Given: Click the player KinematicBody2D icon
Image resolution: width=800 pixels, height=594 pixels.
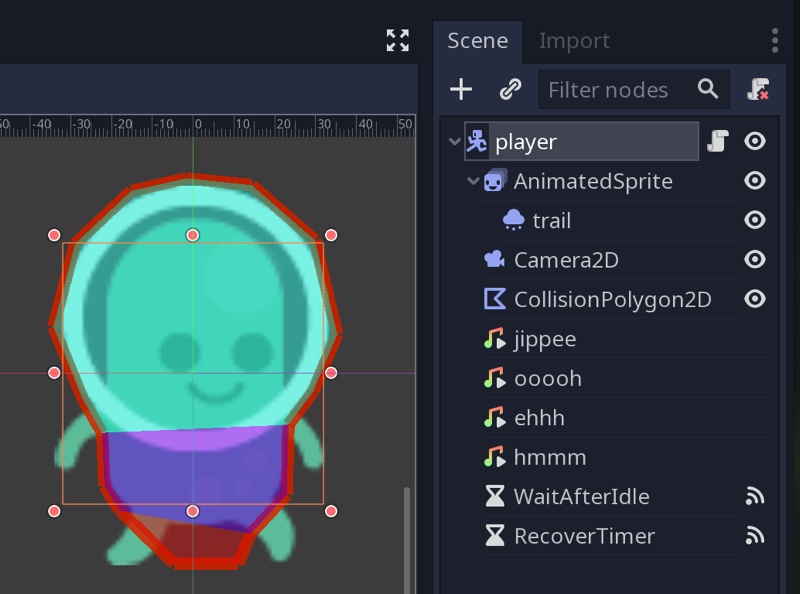Looking at the screenshot, I should click(477, 141).
